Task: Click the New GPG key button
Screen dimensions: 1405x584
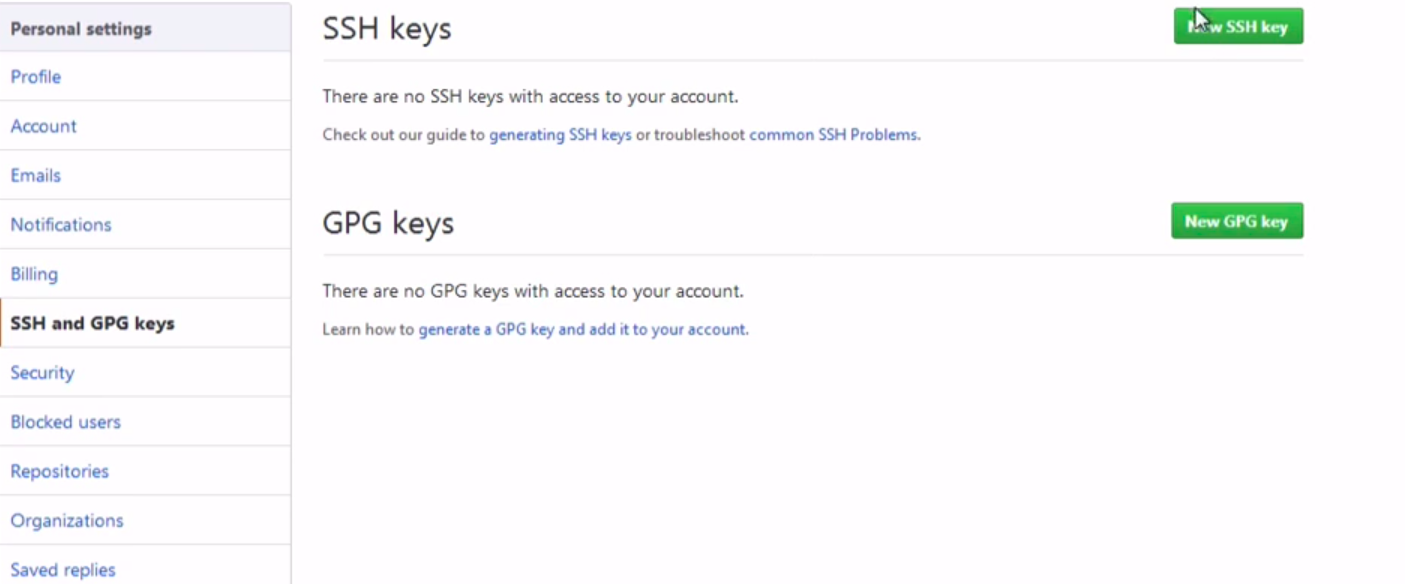Action: pyautogui.click(x=1237, y=221)
